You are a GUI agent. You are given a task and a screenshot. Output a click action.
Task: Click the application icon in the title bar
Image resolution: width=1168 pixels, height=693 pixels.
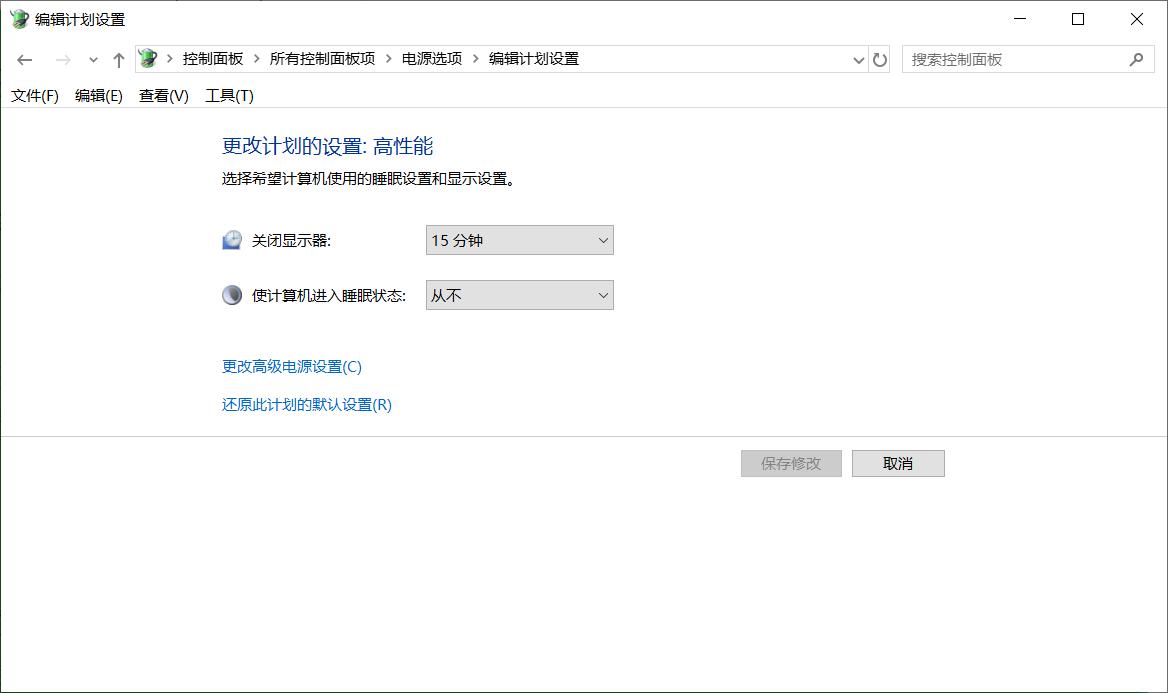click(17, 19)
